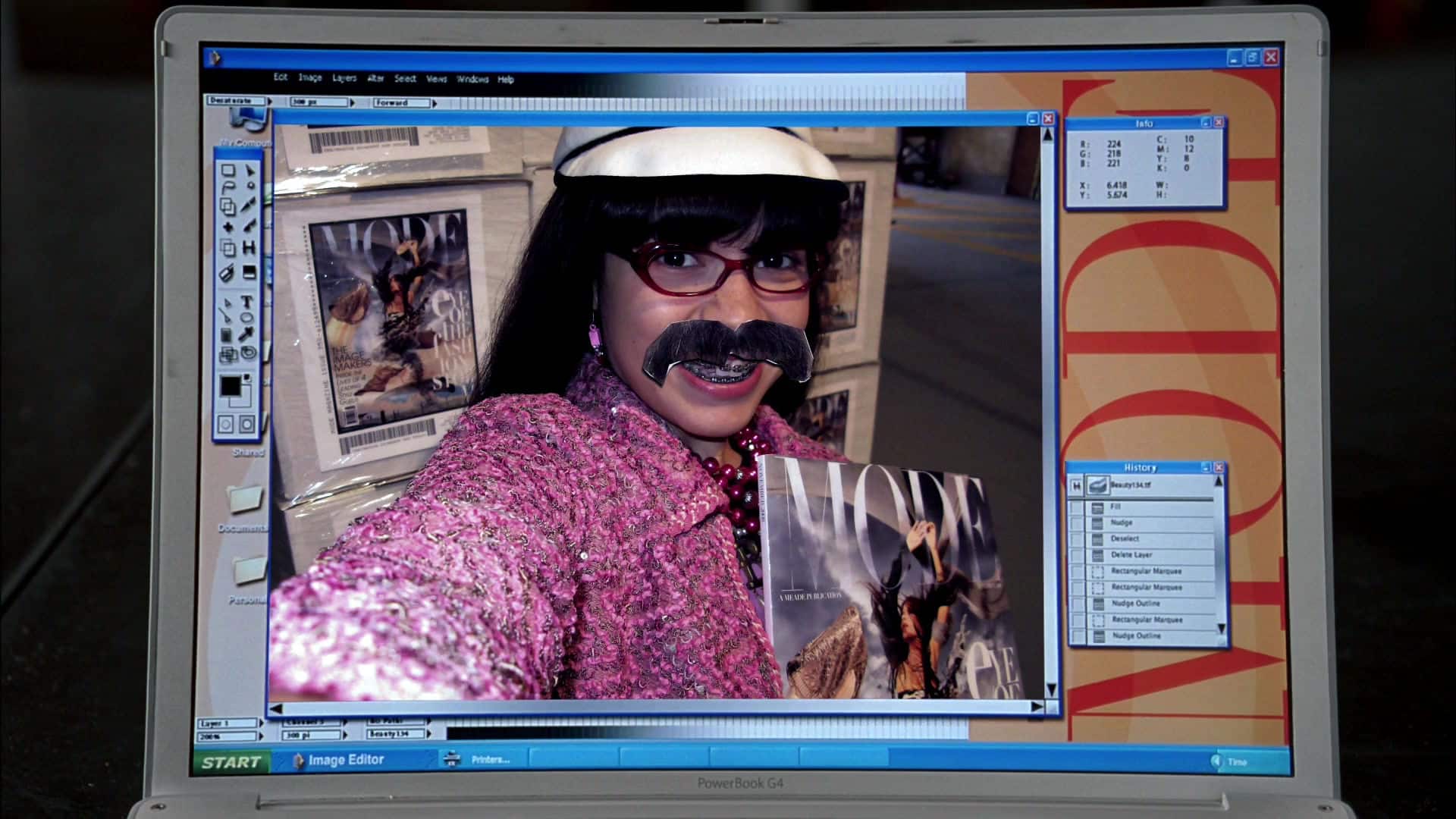Toggle checkbox beside Delete Layer history step
The width and height of the screenshot is (1456, 819).
1077,555
